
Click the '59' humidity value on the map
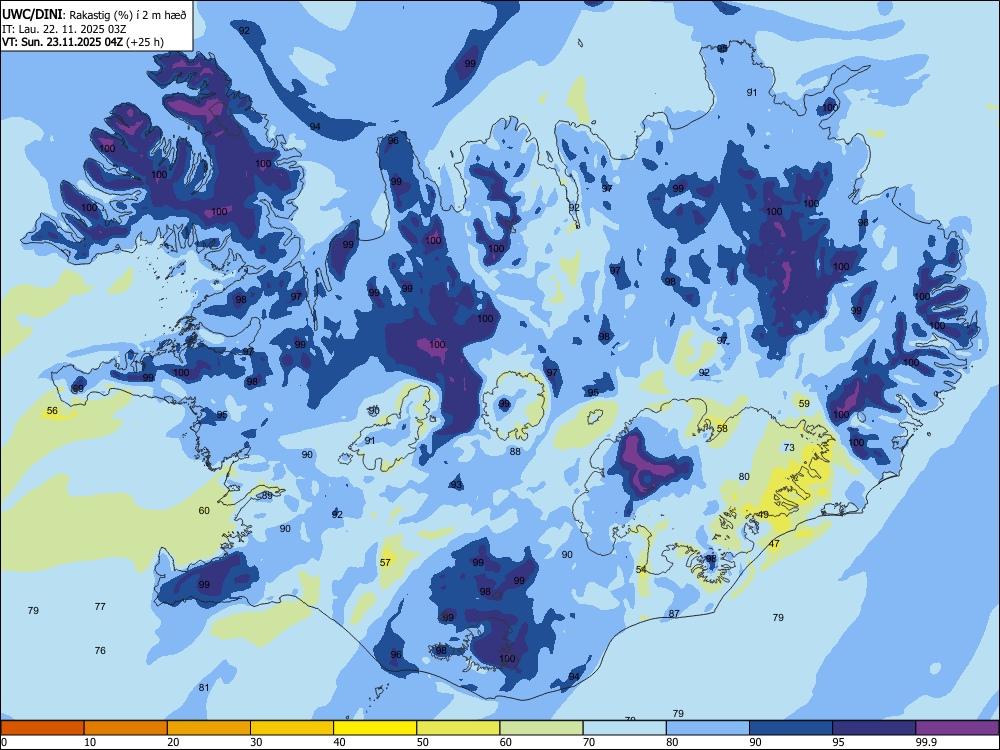804,404
